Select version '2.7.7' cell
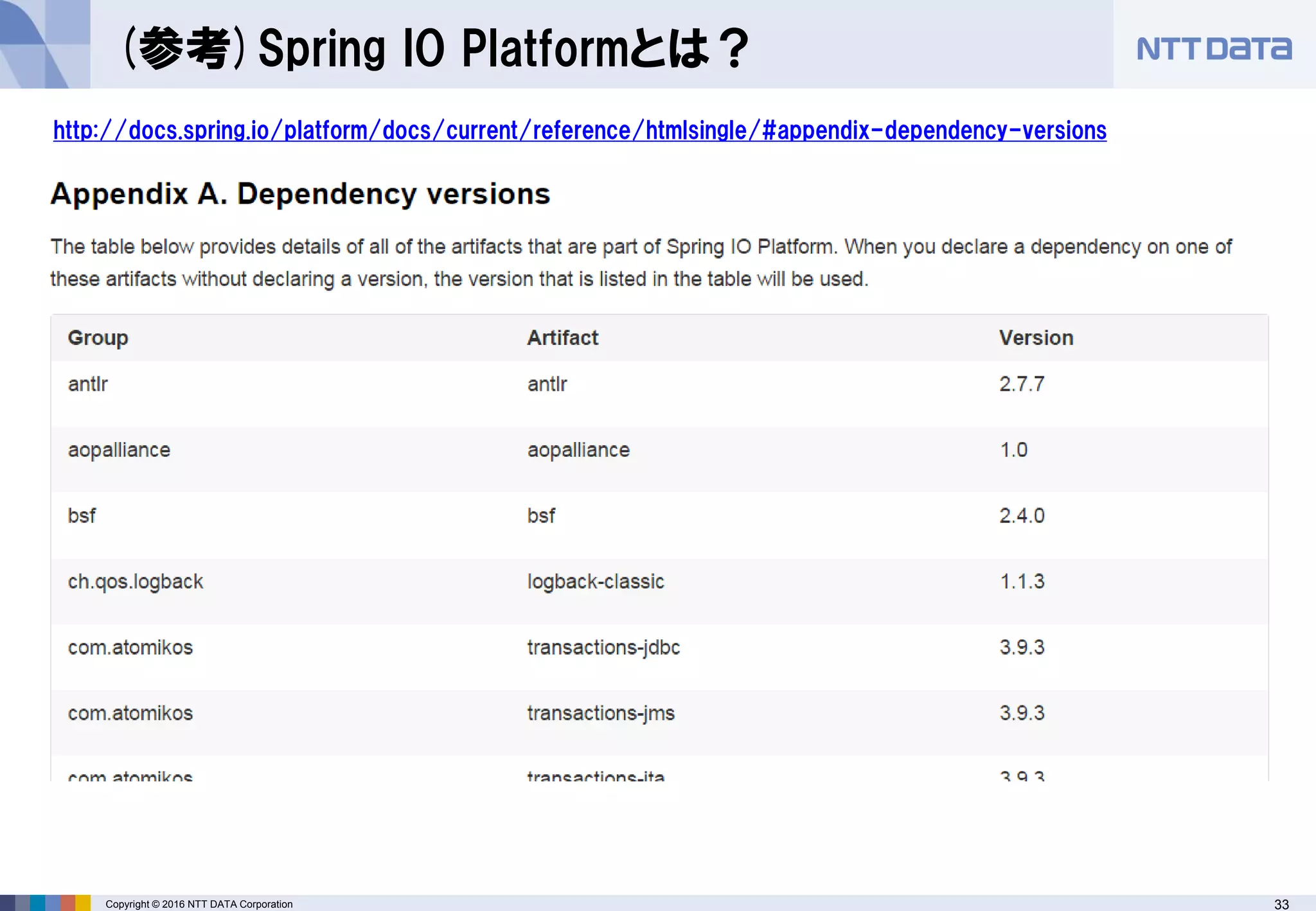 pyautogui.click(x=1022, y=384)
